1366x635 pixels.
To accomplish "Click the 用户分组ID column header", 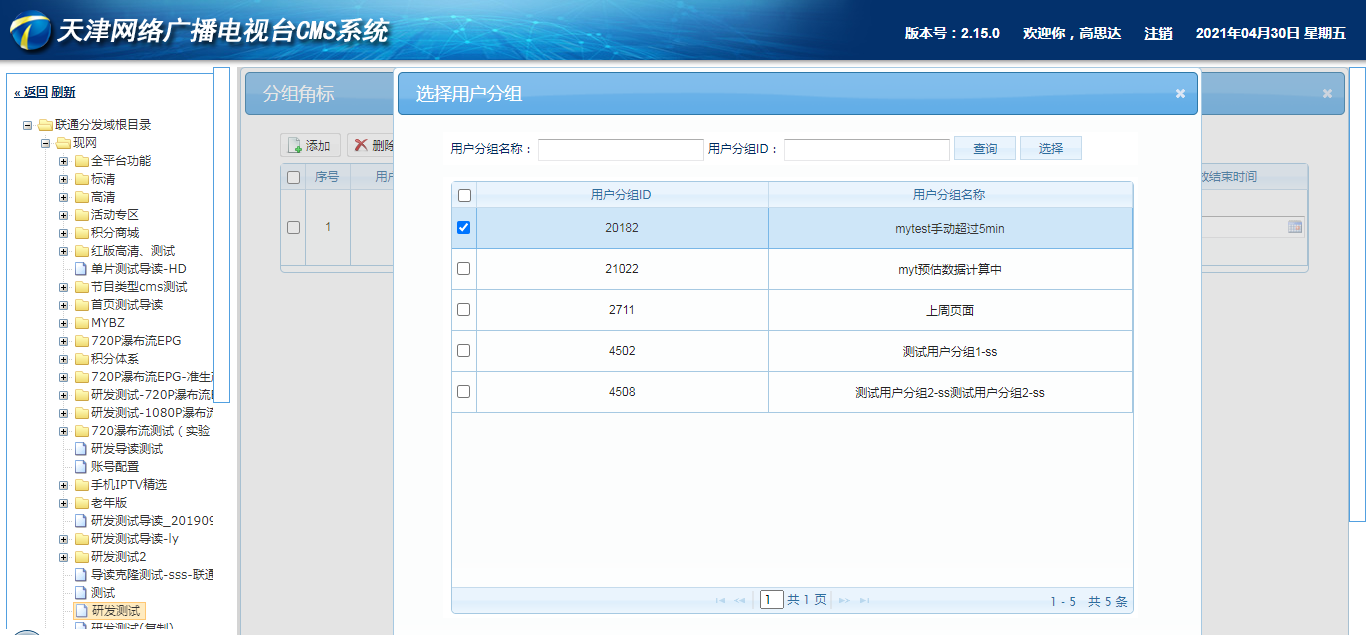I will tap(622, 195).
